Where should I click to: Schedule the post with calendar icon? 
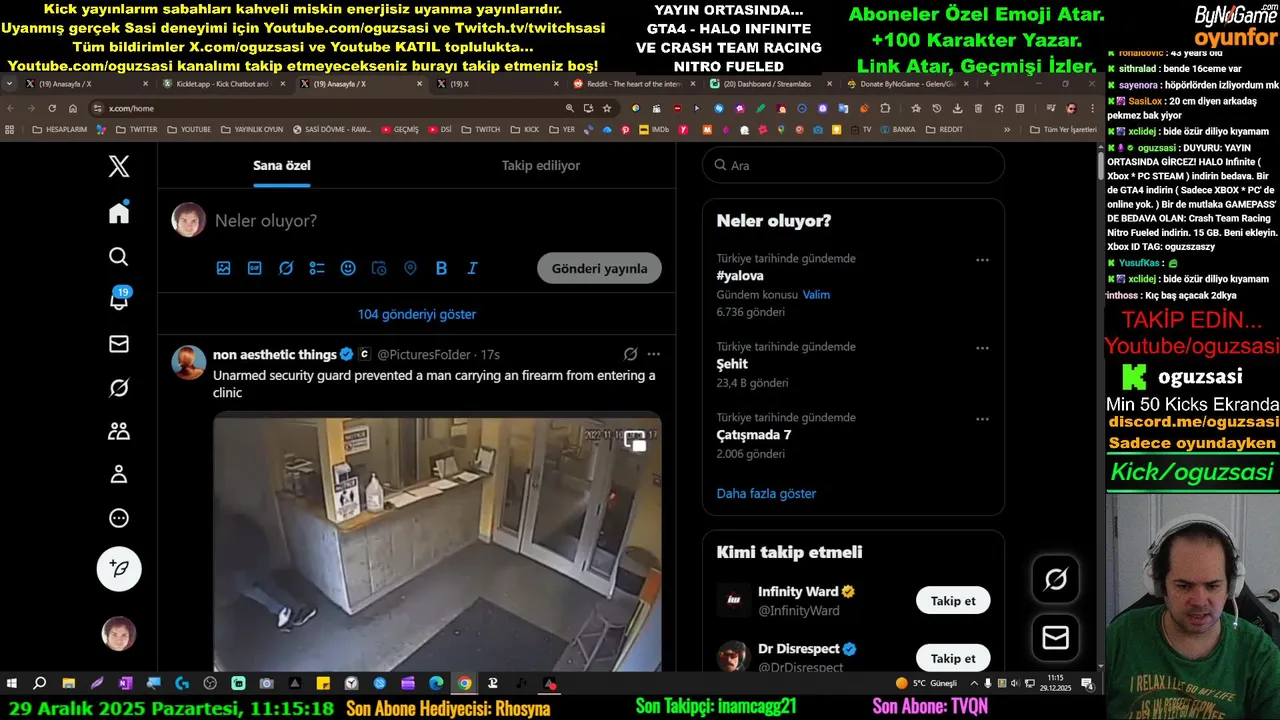point(379,268)
